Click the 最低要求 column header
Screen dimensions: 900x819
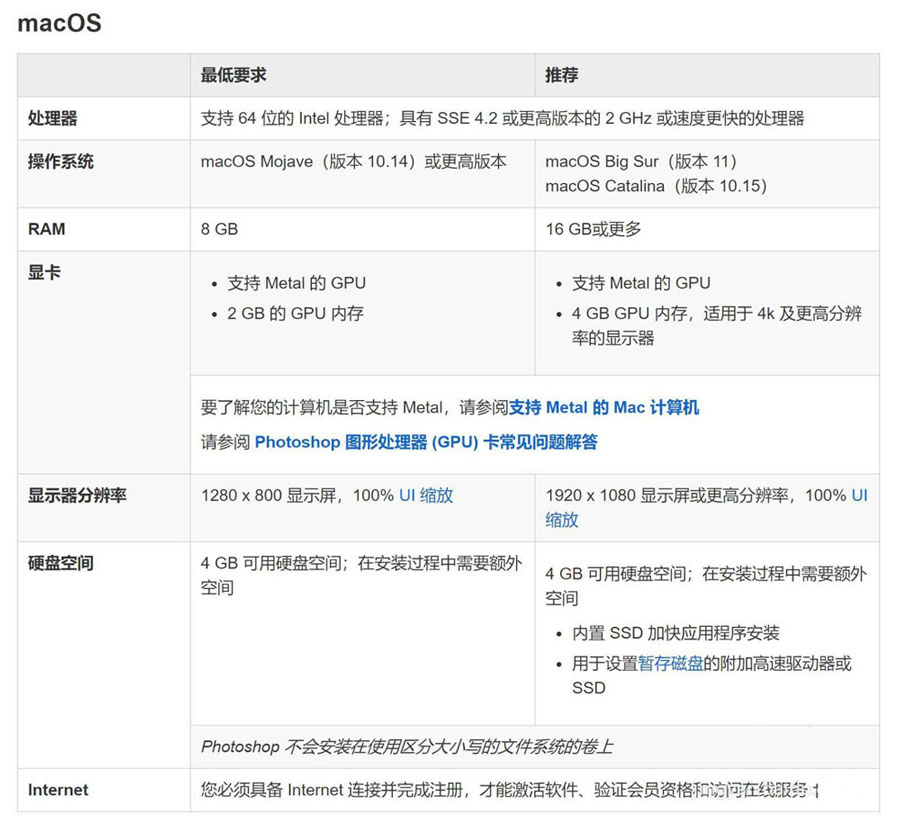coord(234,75)
